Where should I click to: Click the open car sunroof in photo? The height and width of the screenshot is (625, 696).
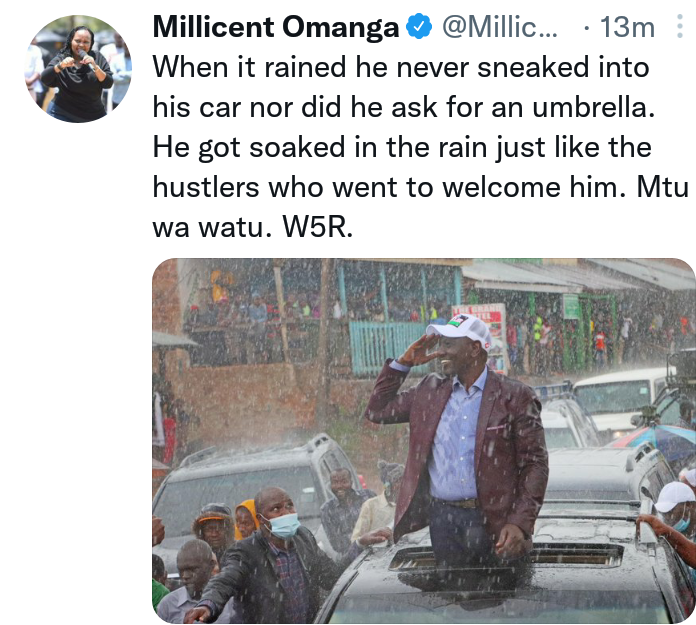click(506, 557)
